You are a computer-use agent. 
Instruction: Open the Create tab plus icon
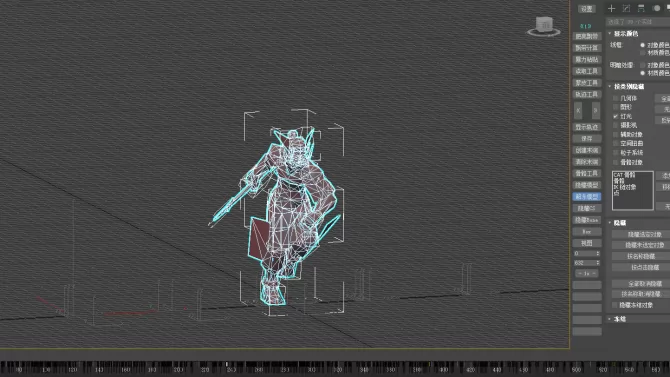coord(611,9)
